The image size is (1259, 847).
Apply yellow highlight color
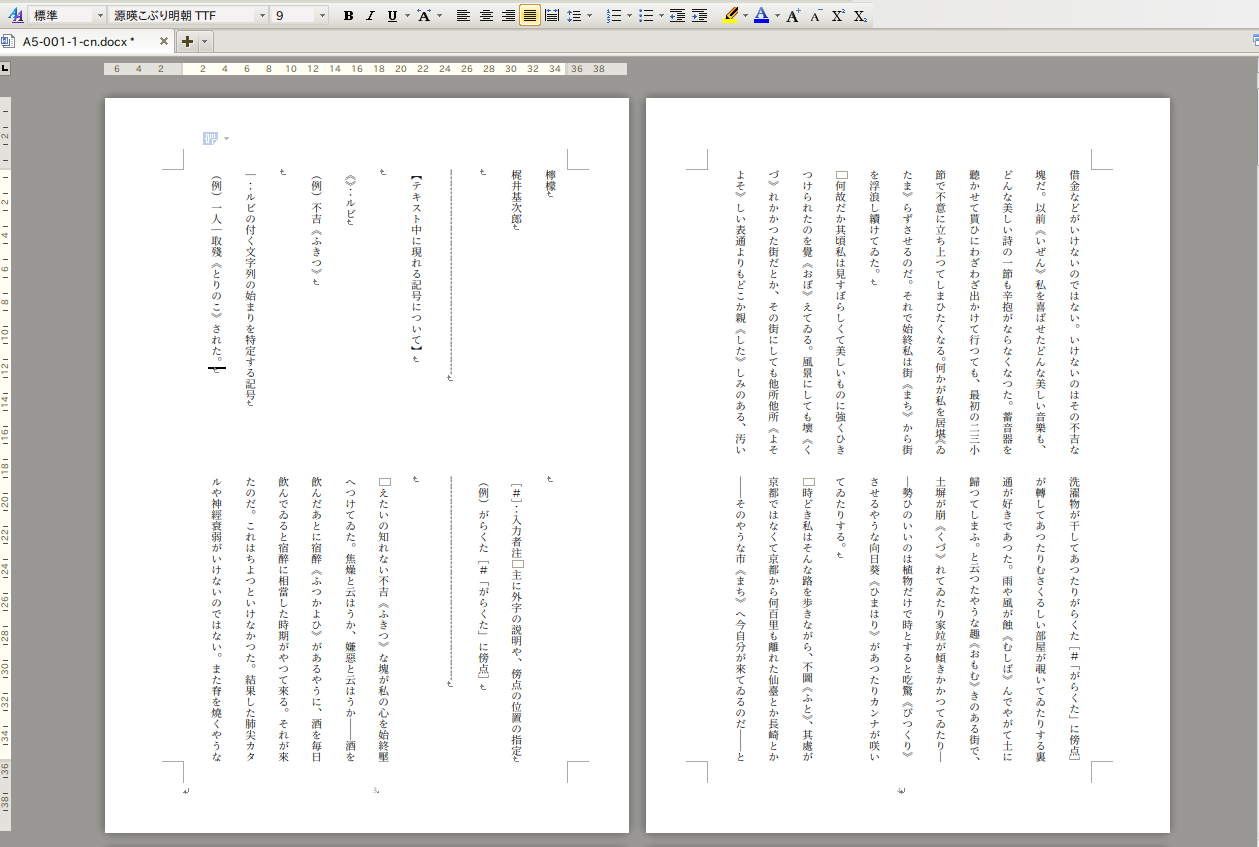(730, 16)
